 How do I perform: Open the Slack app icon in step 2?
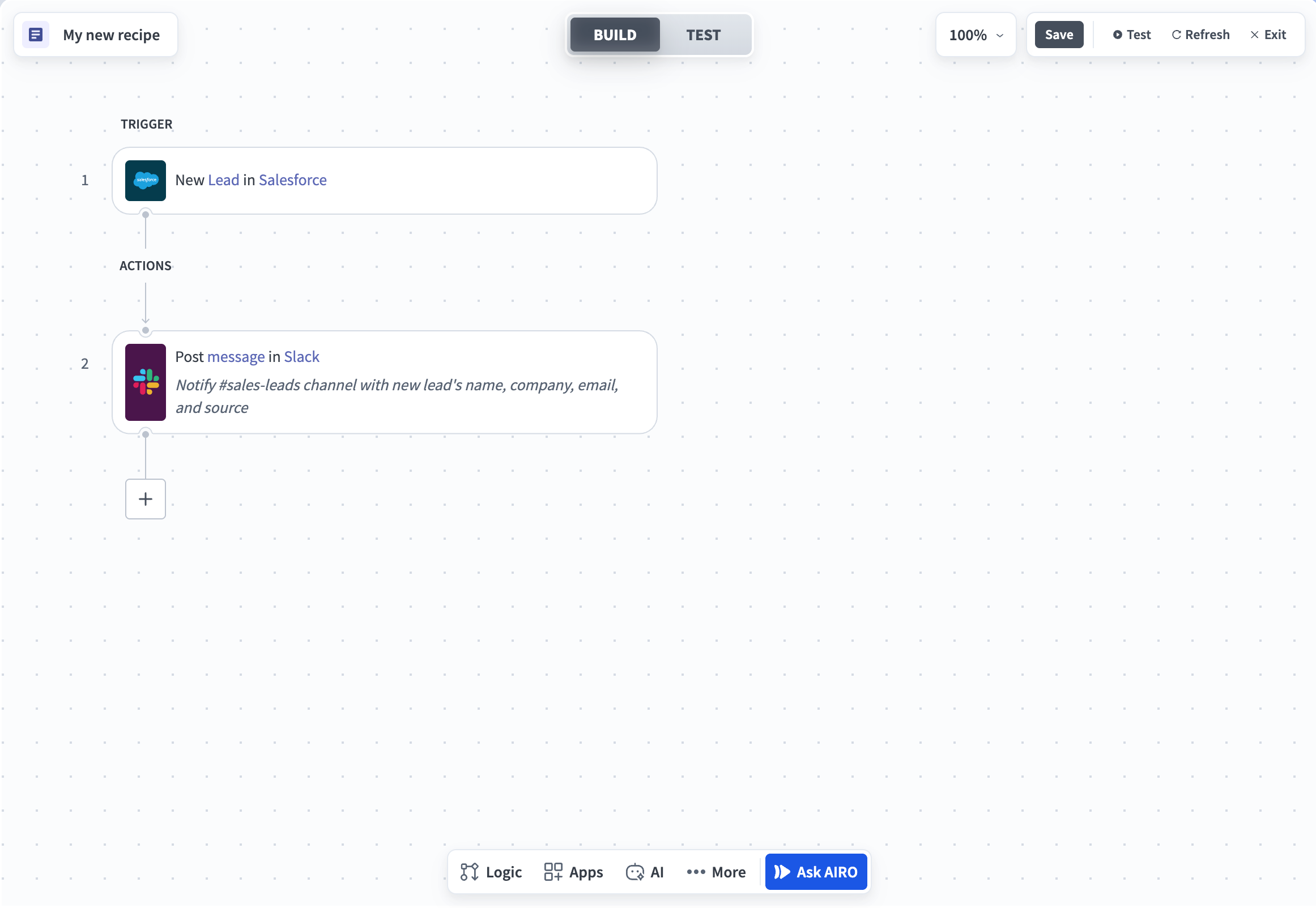146,382
